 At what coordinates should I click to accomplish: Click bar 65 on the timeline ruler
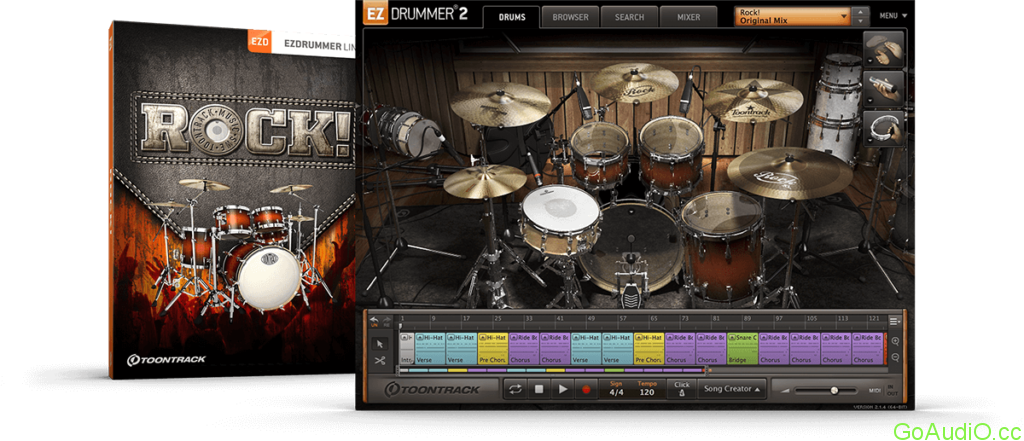point(654,319)
